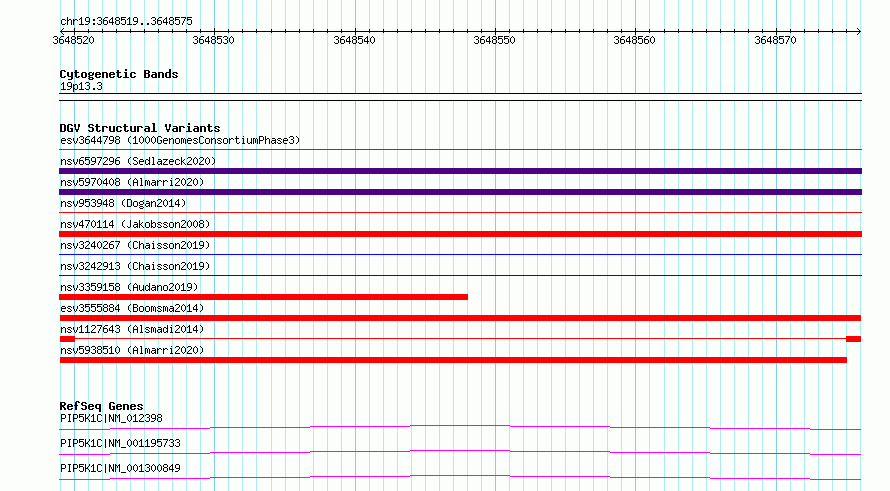The image size is (890, 491).
Task: Open variant nsv1127643 (Alsmadi2014) label
Action: tap(132, 329)
